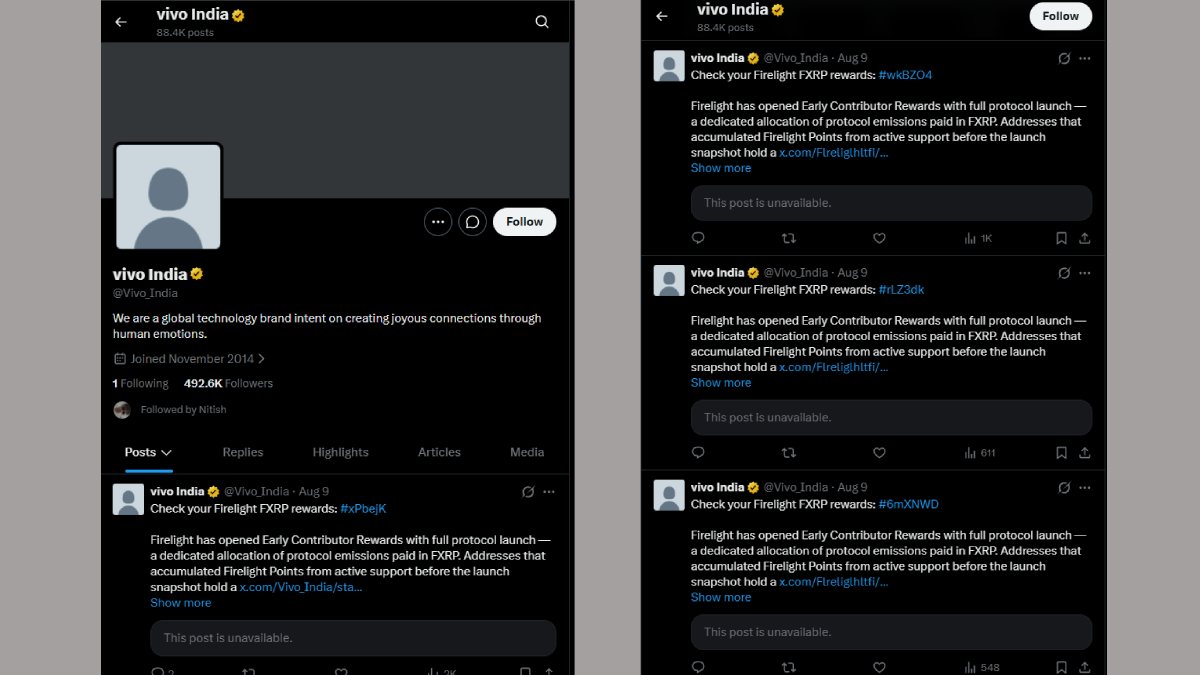Open Grok icon on #xPbejK post

click(528, 492)
